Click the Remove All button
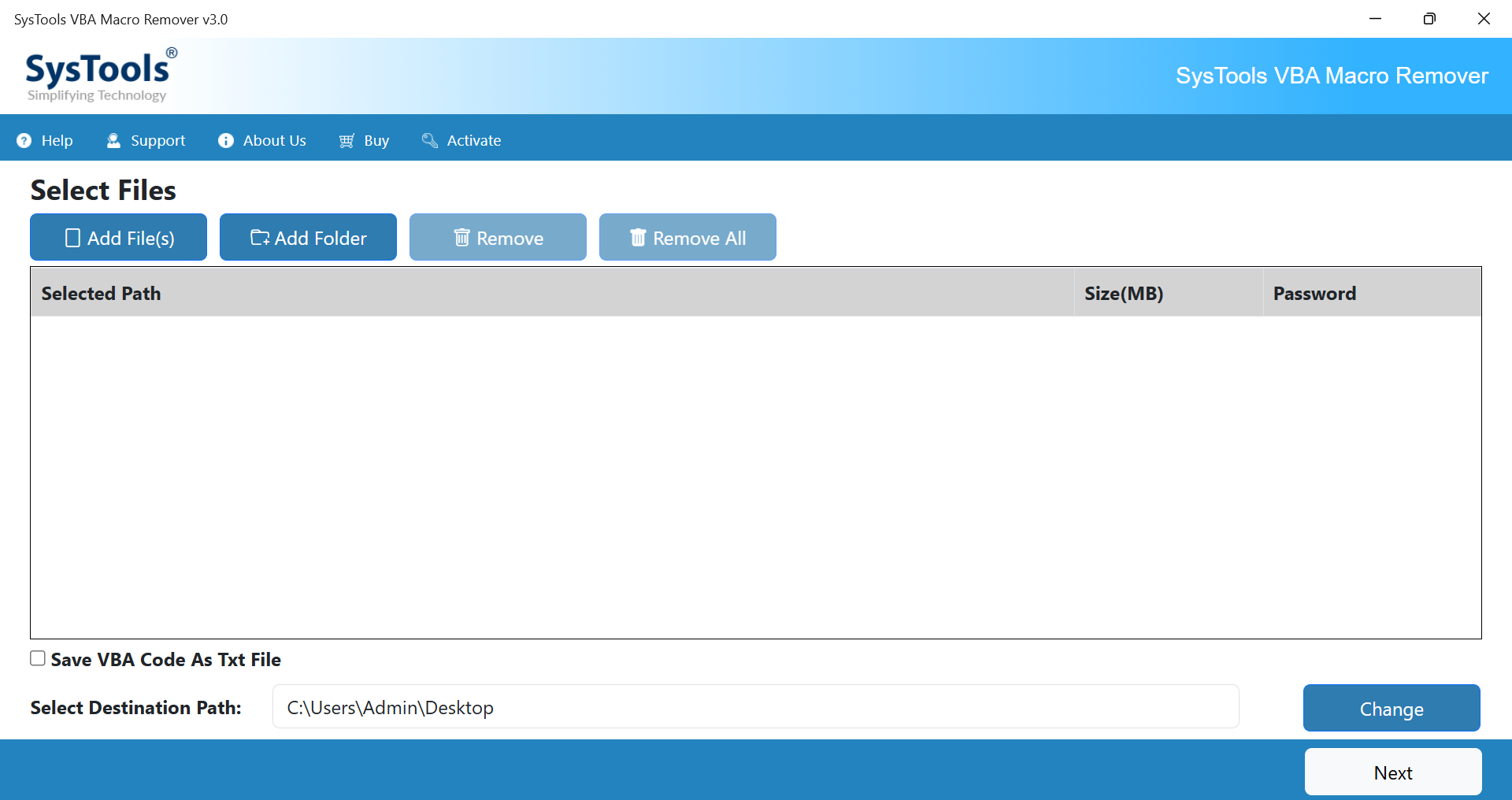This screenshot has width=1512, height=800. tap(688, 237)
